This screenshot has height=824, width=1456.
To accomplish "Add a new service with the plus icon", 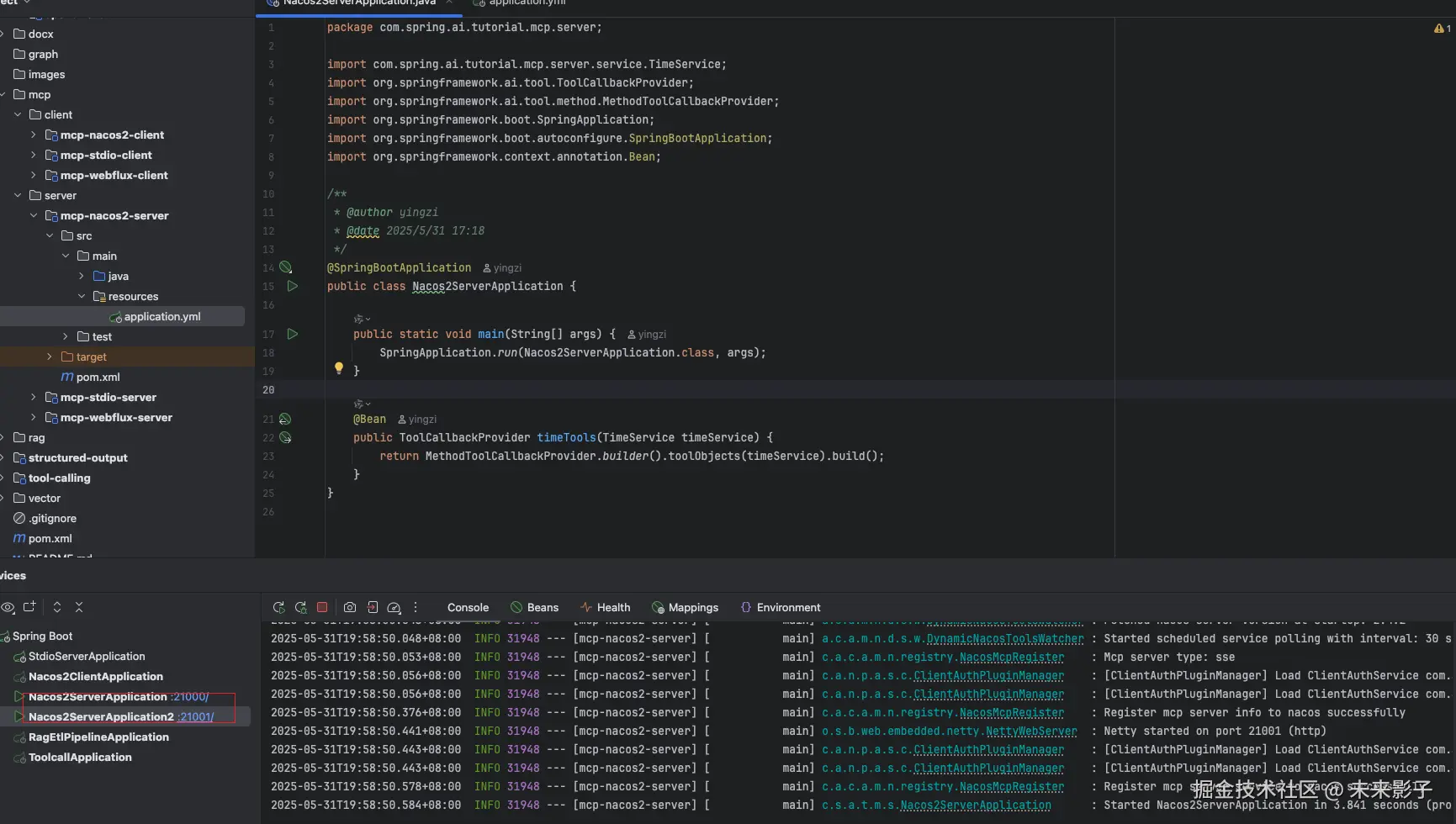I will point(29,607).
